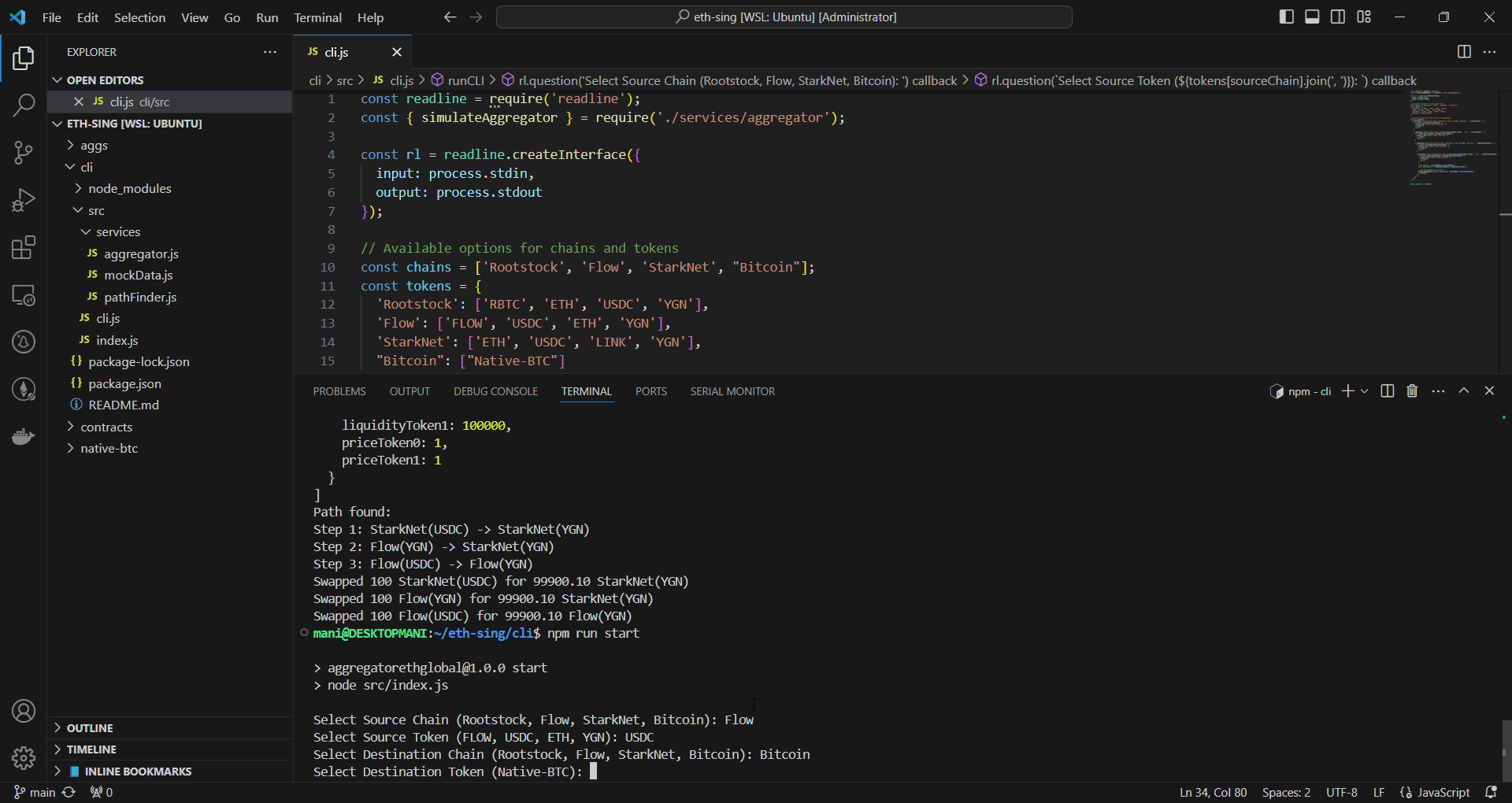1512x803 pixels.
Task: Click the main branch in status bar
Action: tap(35, 792)
